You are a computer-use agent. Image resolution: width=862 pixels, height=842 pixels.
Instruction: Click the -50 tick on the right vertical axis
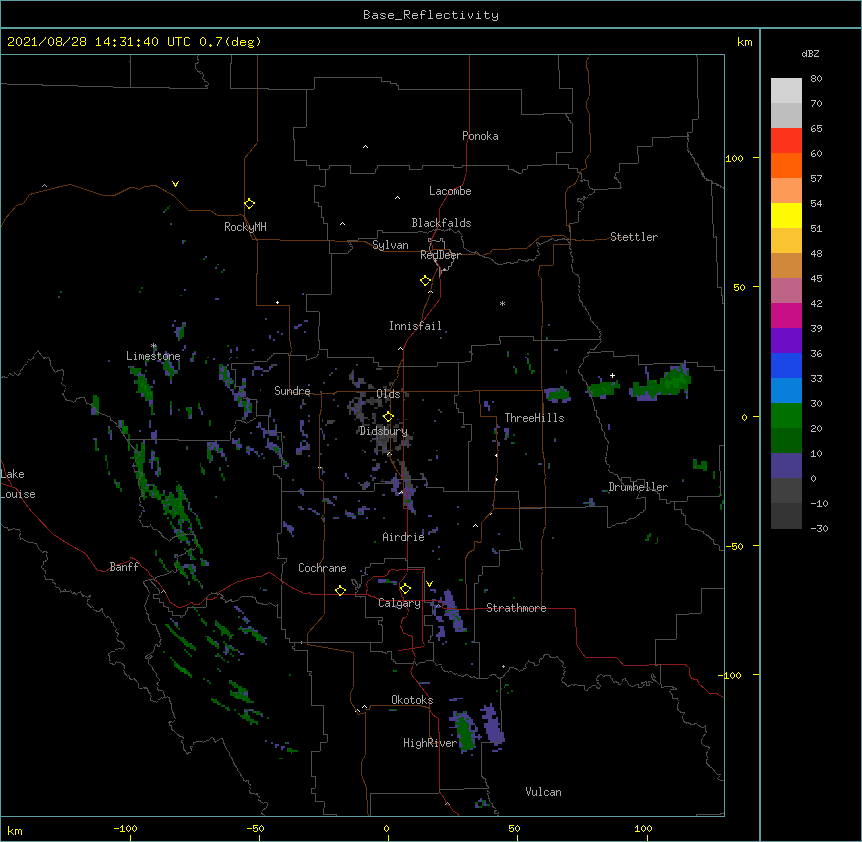pyautogui.click(x=734, y=546)
